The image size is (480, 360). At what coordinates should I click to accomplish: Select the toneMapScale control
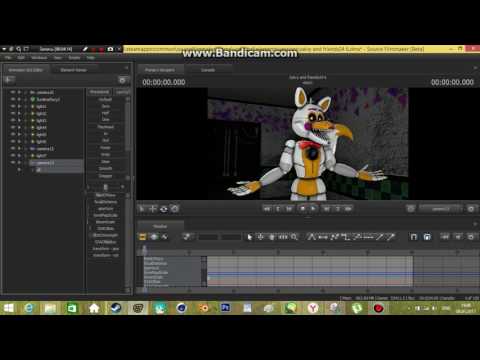click(x=105, y=215)
